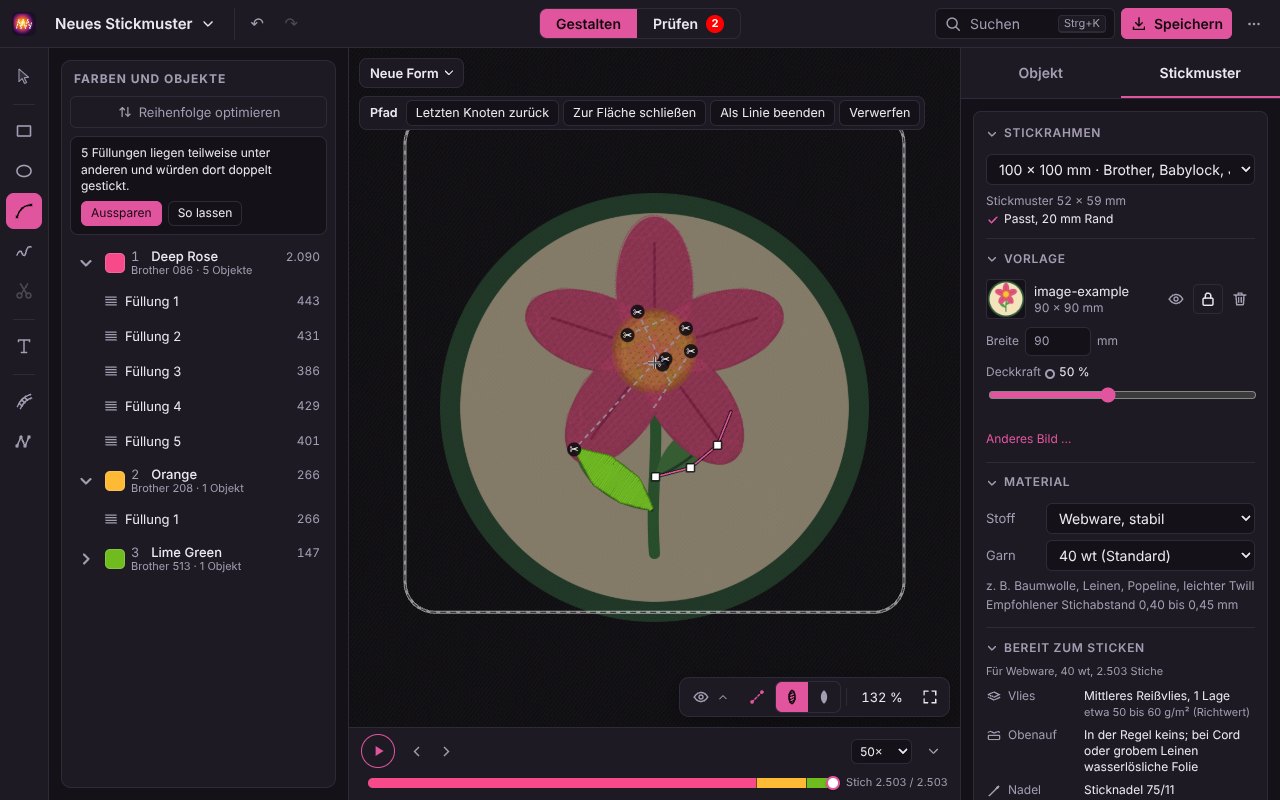The width and height of the screenshot is (1280, 800).
Task: Click Reihenfolge optimieren
Action: click(x=198, y=113)
